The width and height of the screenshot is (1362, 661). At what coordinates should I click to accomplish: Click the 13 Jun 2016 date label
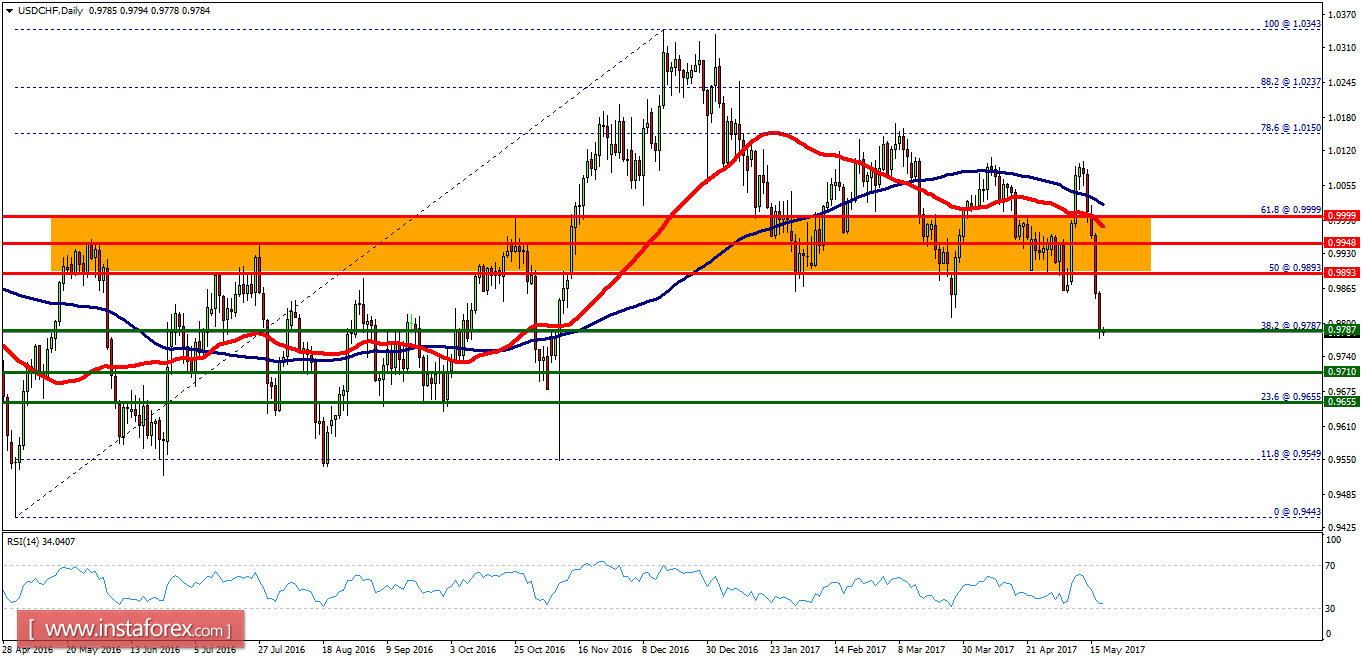pos(155,649)
